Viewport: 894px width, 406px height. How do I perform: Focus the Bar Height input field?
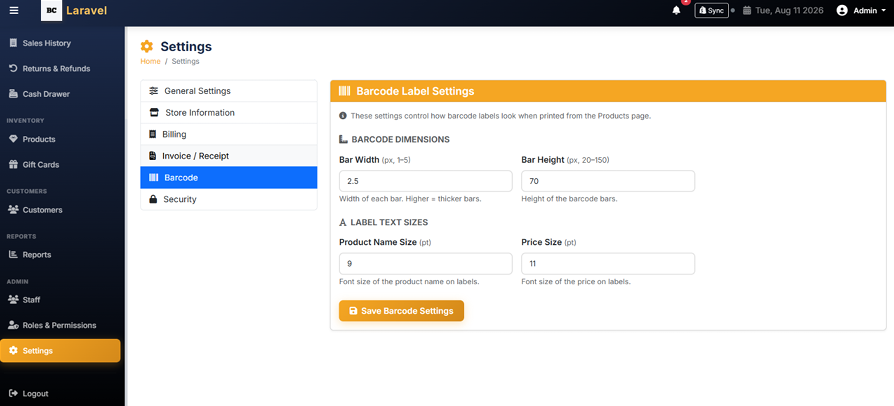tap(608, 181)
